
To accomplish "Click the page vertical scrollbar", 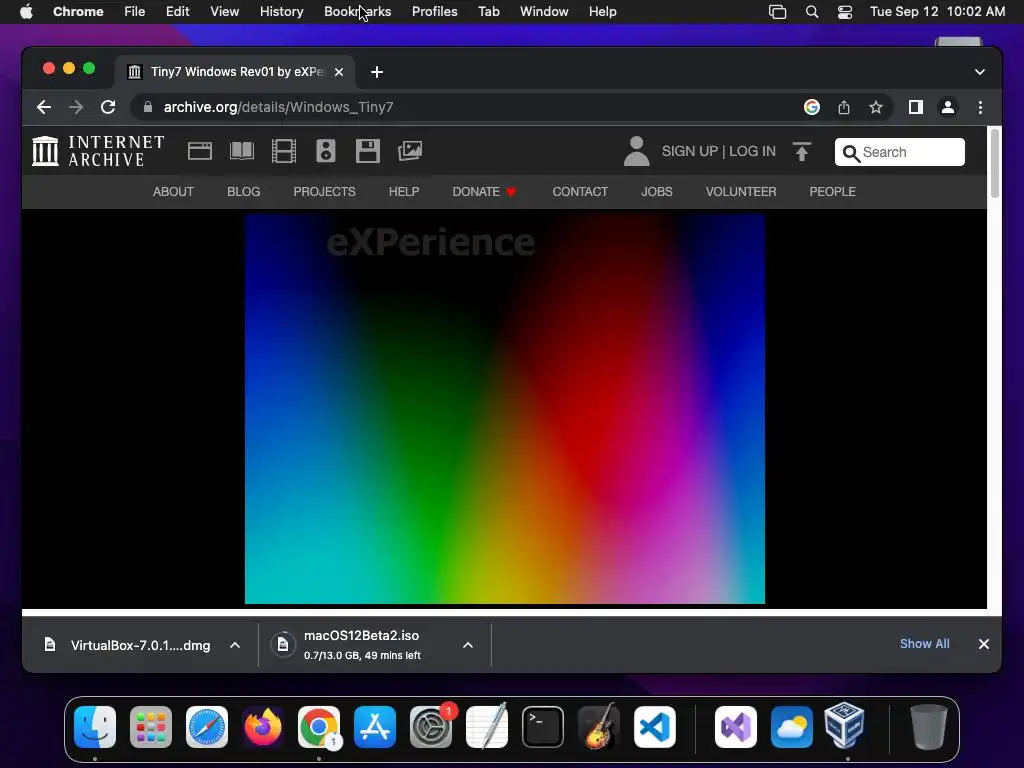I will click(x=995, y=163).
